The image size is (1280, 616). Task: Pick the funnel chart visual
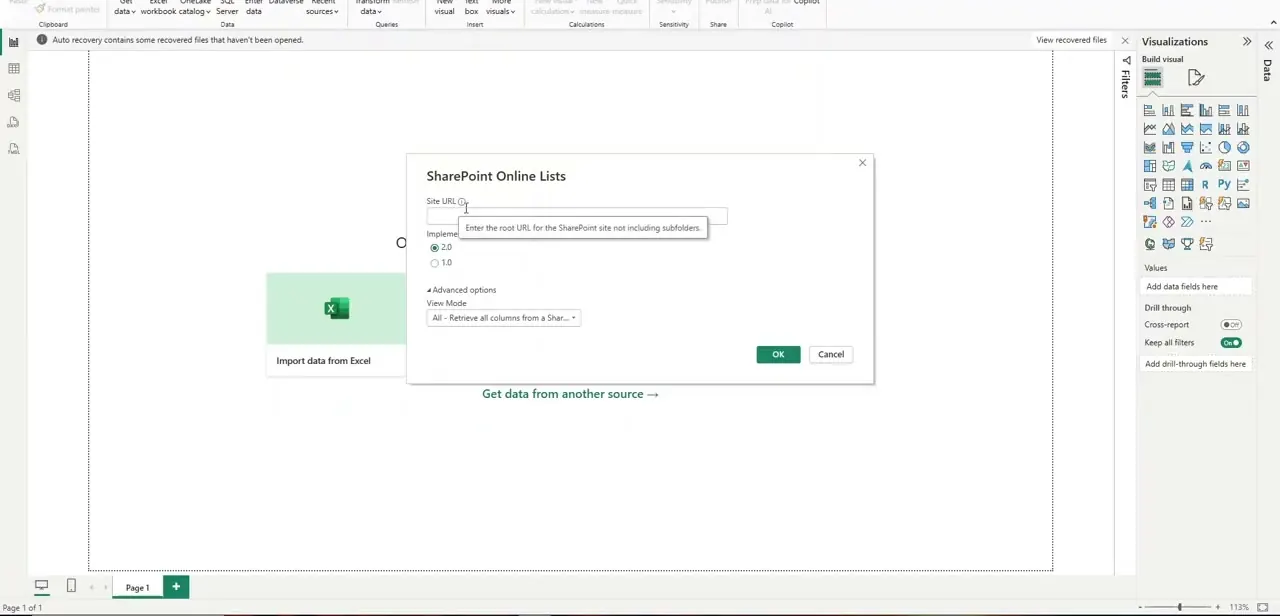1187,147
